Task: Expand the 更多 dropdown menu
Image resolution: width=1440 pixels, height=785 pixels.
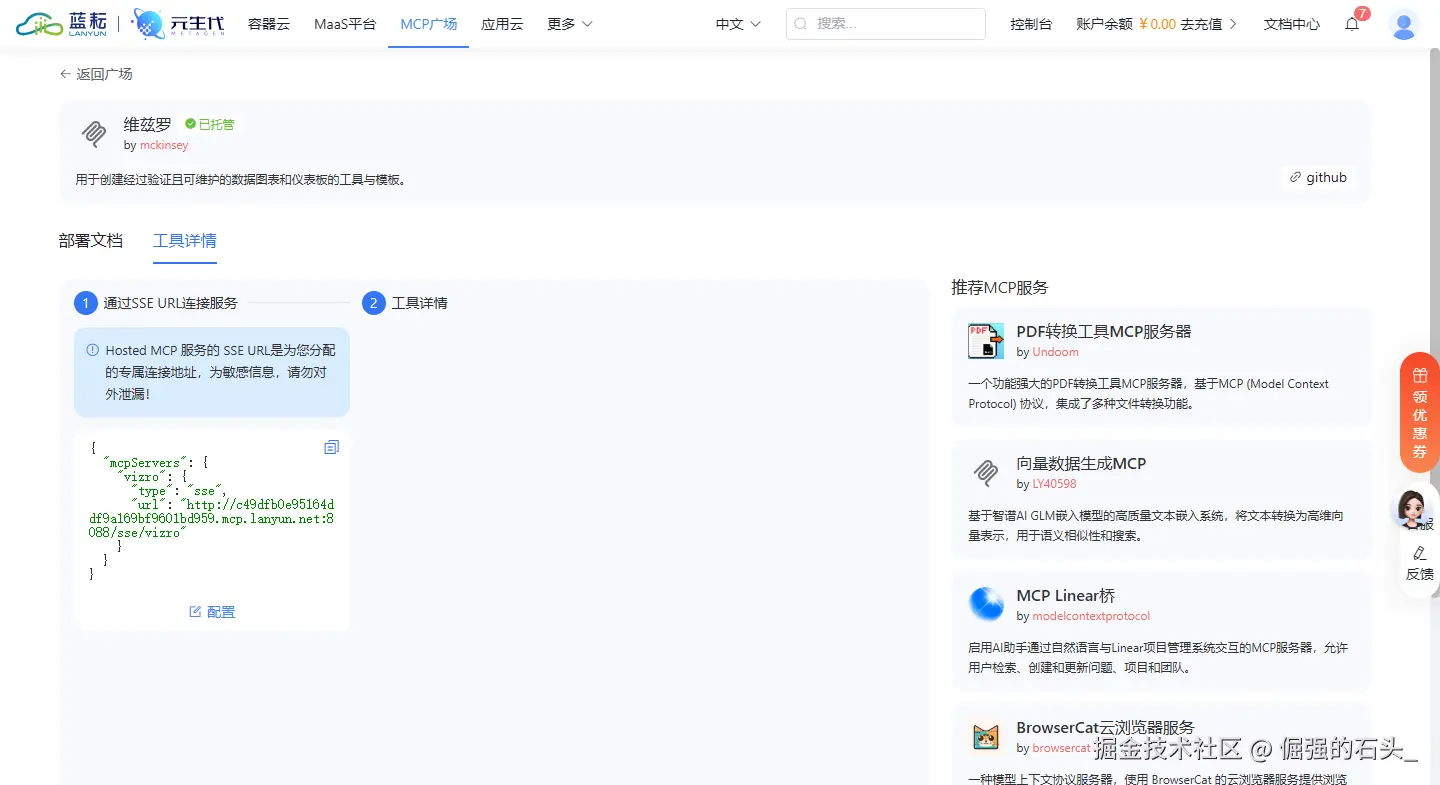Action: click(569, 23)
